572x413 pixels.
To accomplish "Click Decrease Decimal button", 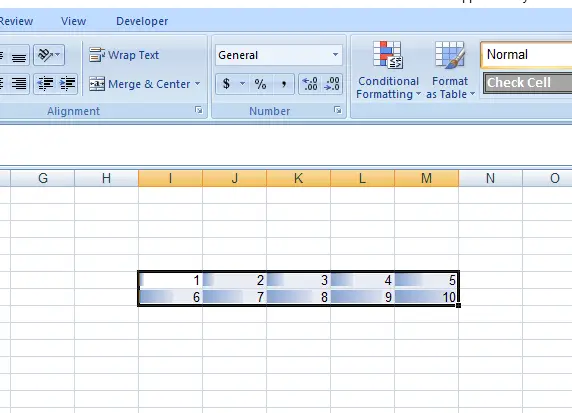I will pos(332,84).
